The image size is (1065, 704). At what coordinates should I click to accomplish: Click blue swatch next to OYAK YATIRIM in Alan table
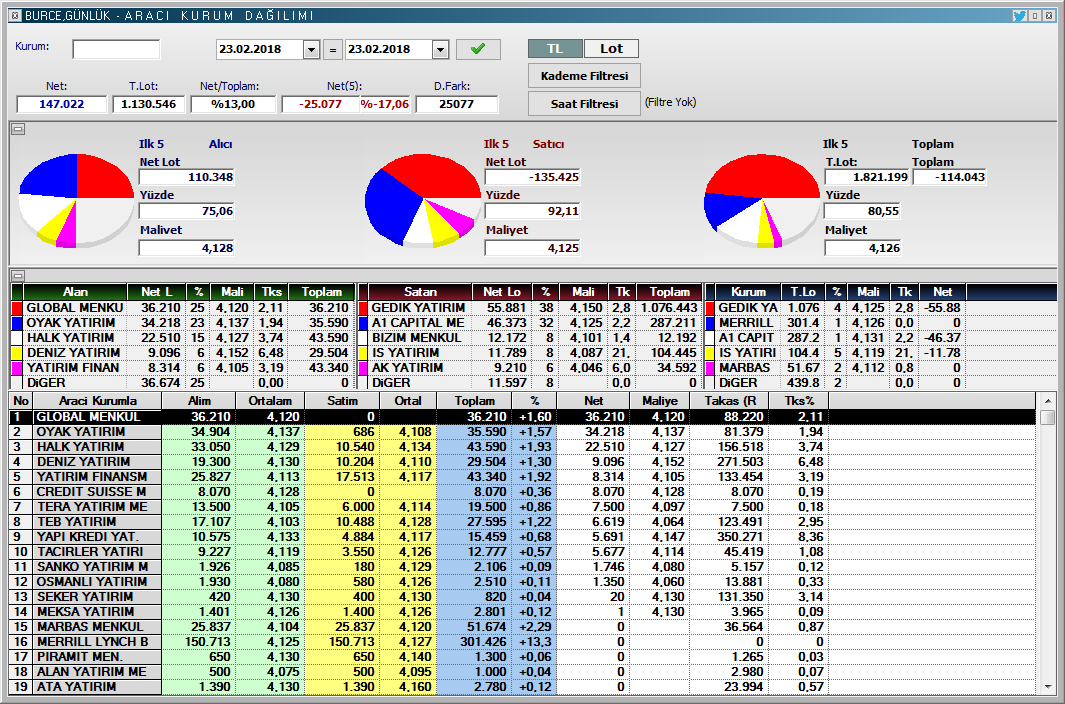[17, 323]
